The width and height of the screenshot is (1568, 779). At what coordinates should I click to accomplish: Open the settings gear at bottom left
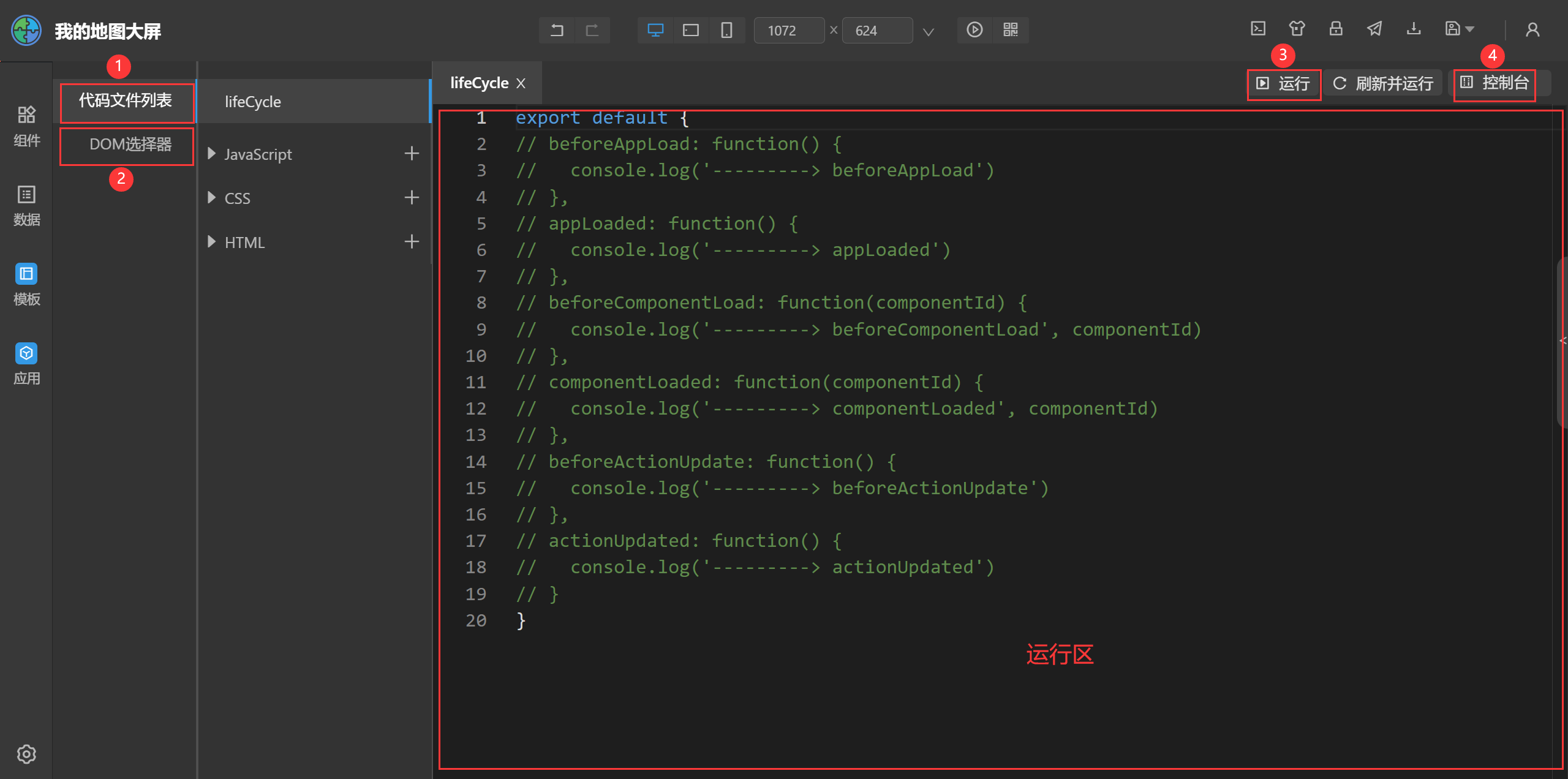pyautogui.click(x=26, y=754)
